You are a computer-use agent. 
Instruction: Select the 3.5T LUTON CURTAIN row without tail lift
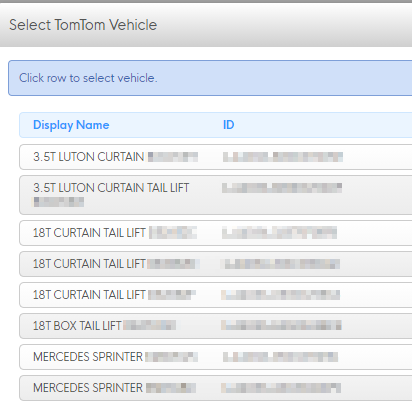[216, 157]
